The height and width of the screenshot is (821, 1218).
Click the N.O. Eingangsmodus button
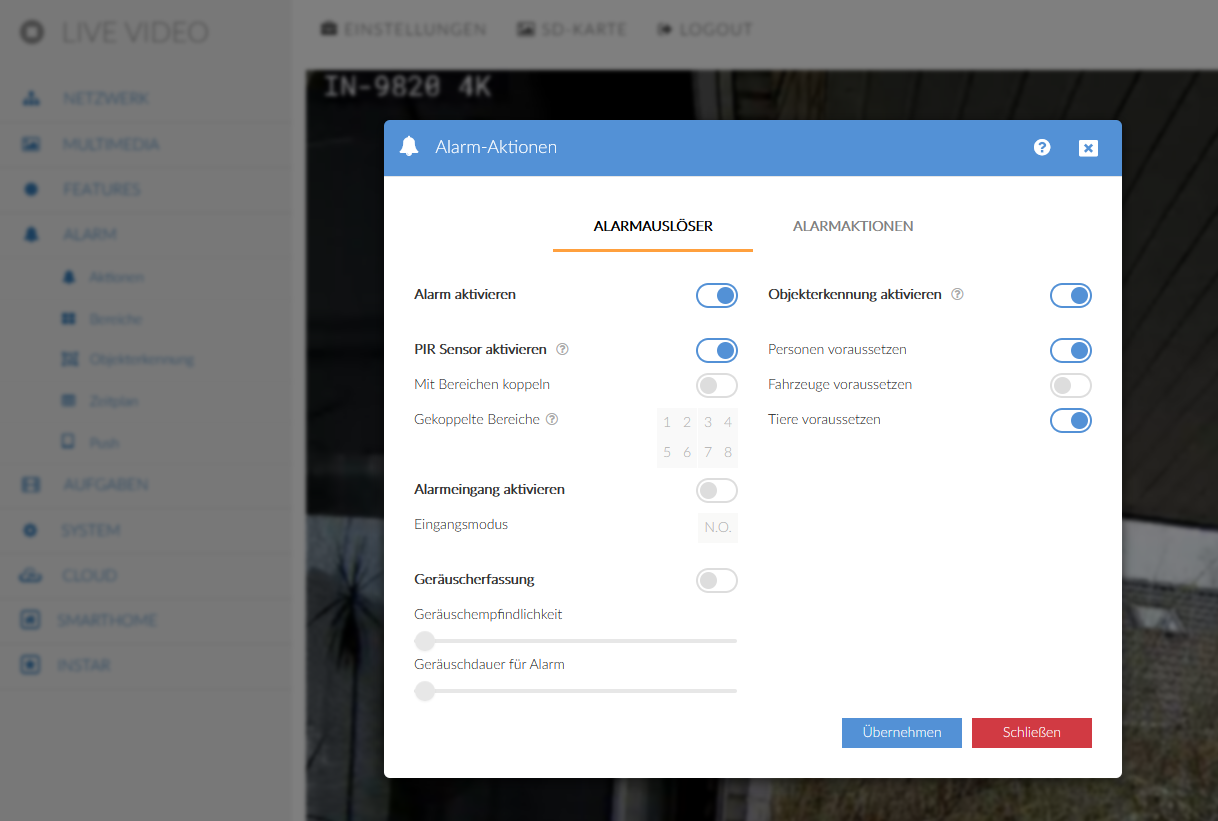717,527
